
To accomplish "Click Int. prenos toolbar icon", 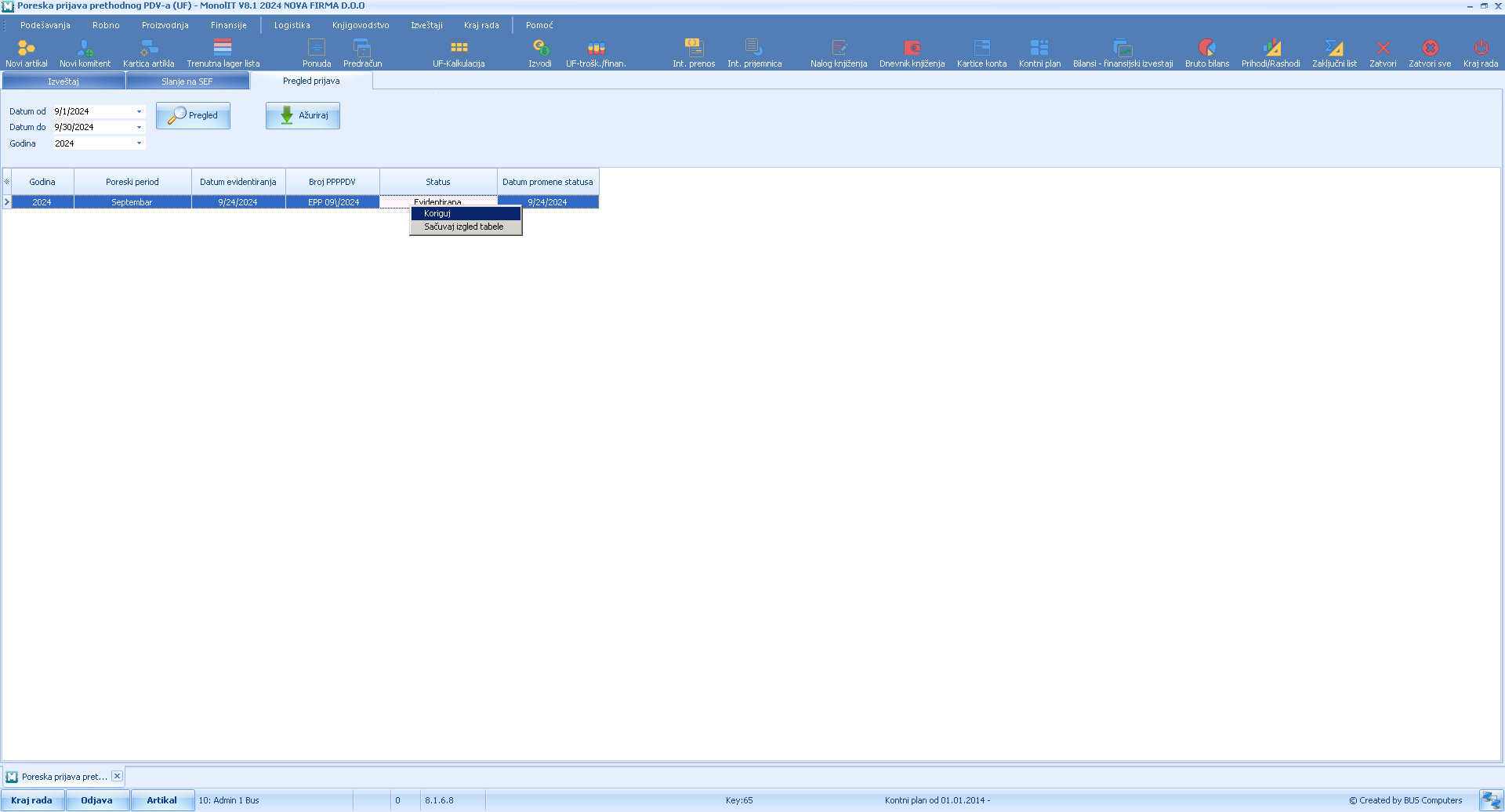I will click(694, 53).
